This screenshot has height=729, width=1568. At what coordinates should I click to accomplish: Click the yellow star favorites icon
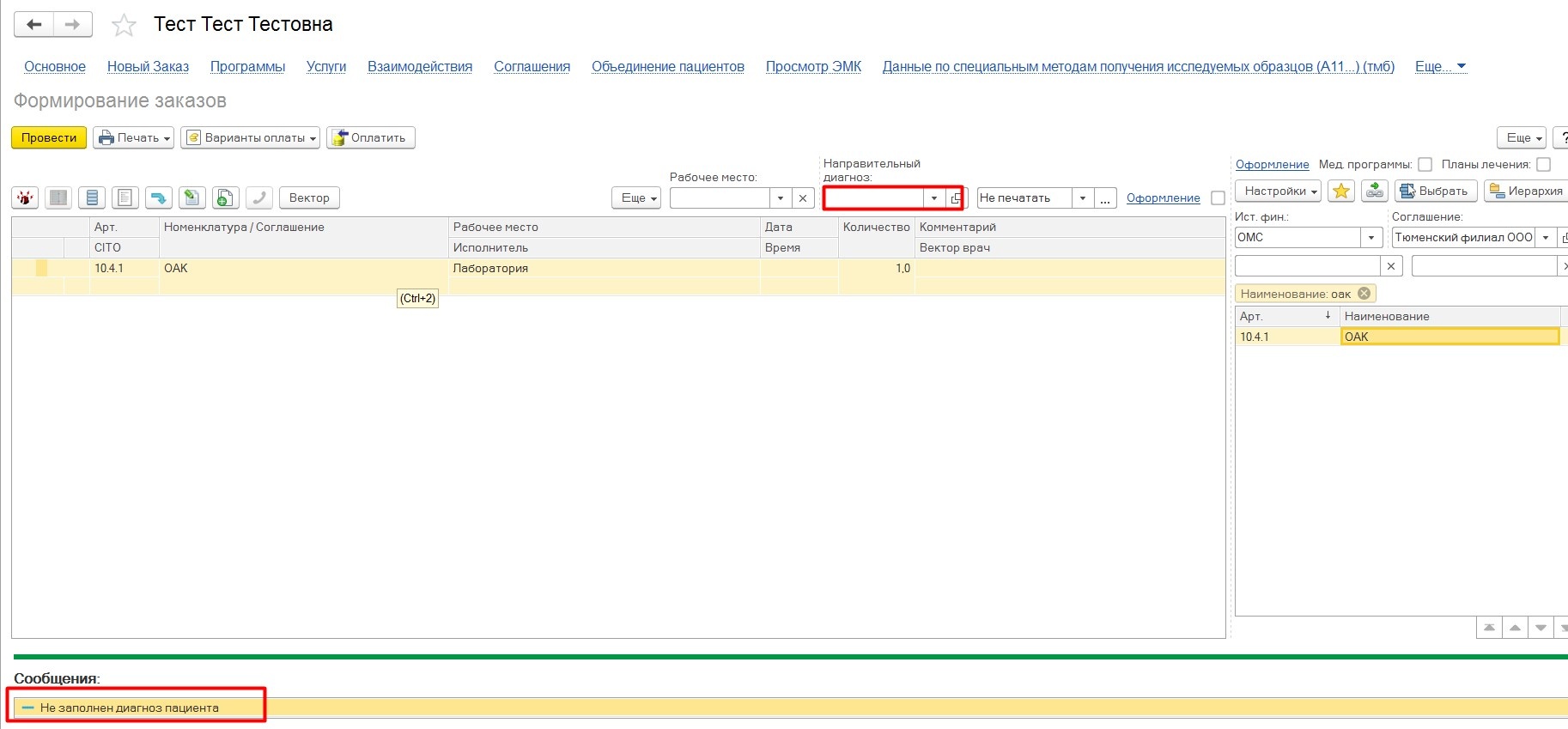[1340, 191]
